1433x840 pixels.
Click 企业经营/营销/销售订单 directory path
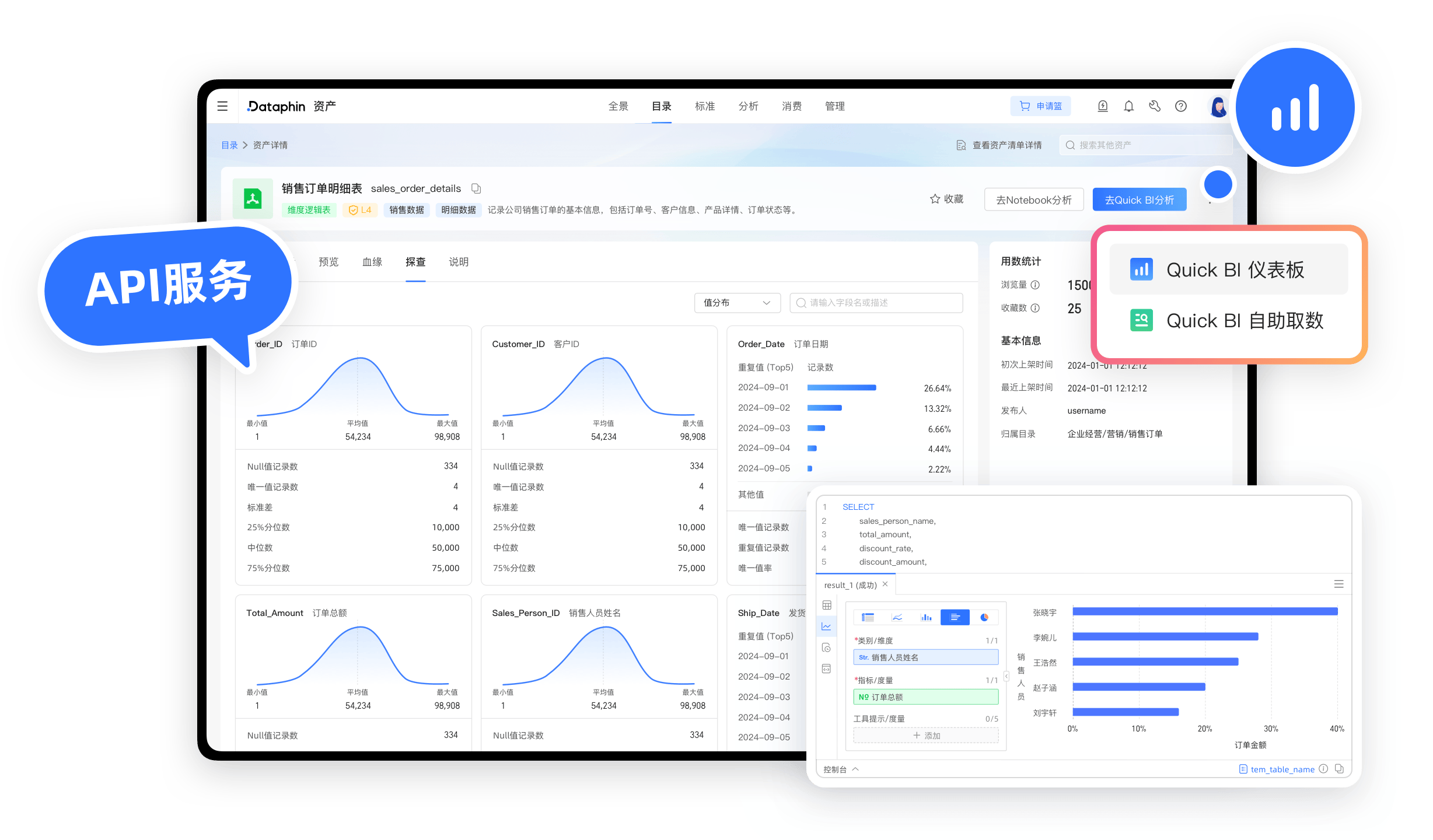(1114, 434)
